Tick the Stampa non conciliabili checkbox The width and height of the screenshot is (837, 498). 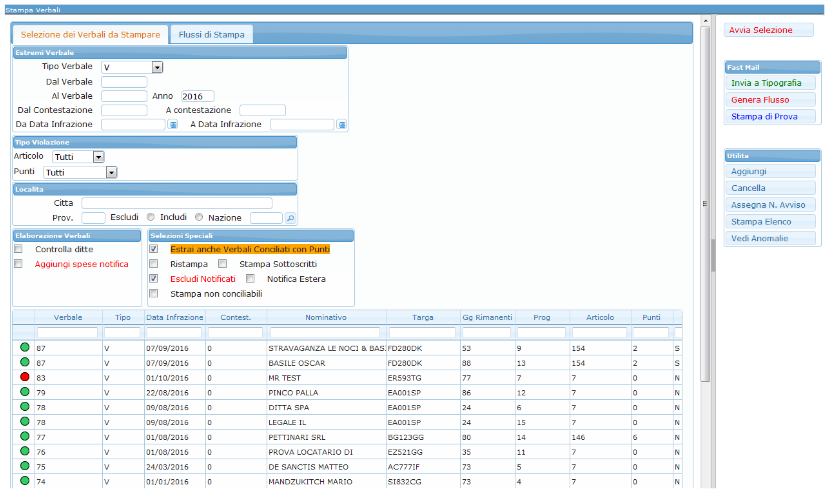154,294
